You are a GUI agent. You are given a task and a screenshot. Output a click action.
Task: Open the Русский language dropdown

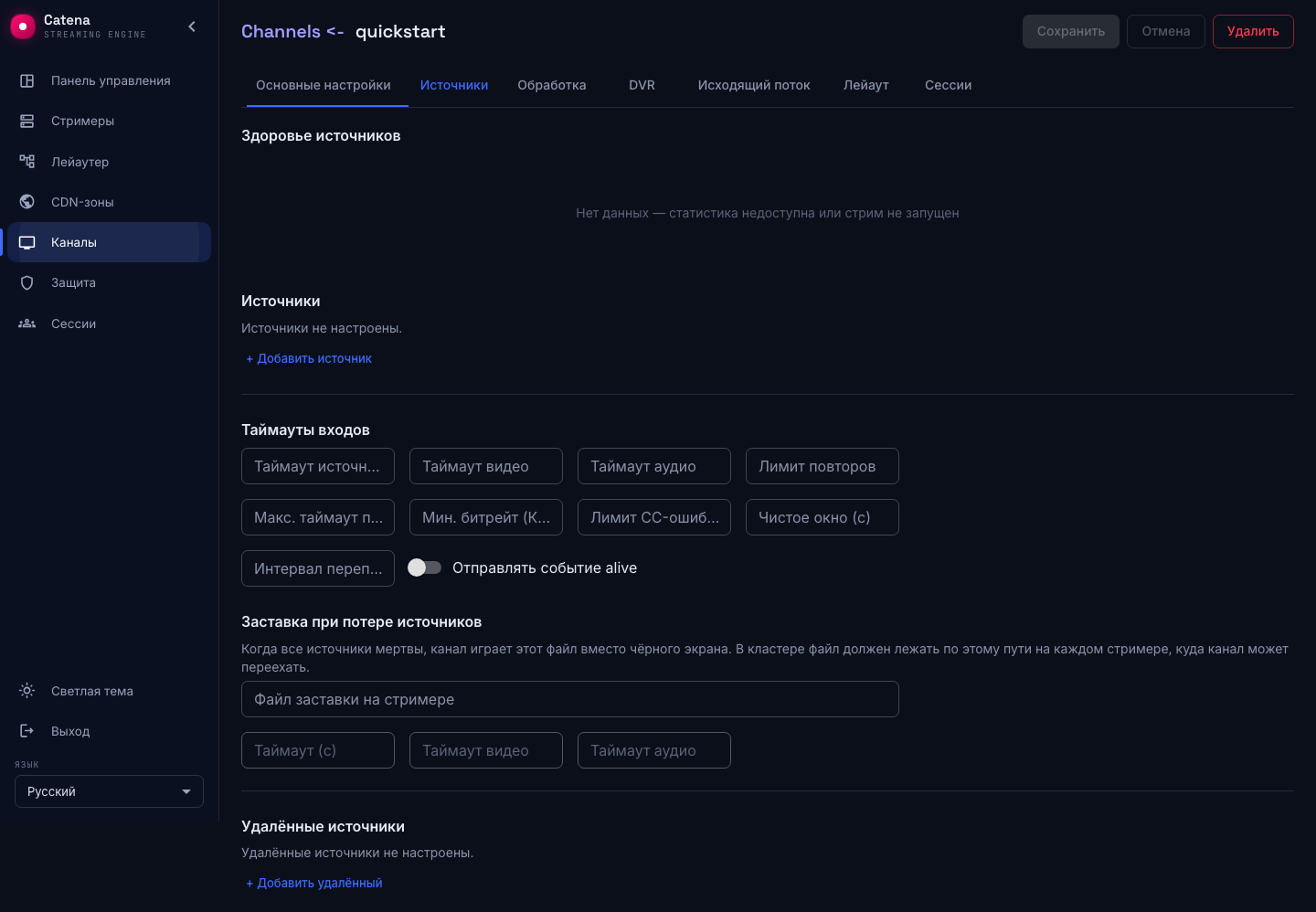coord(109,791)
